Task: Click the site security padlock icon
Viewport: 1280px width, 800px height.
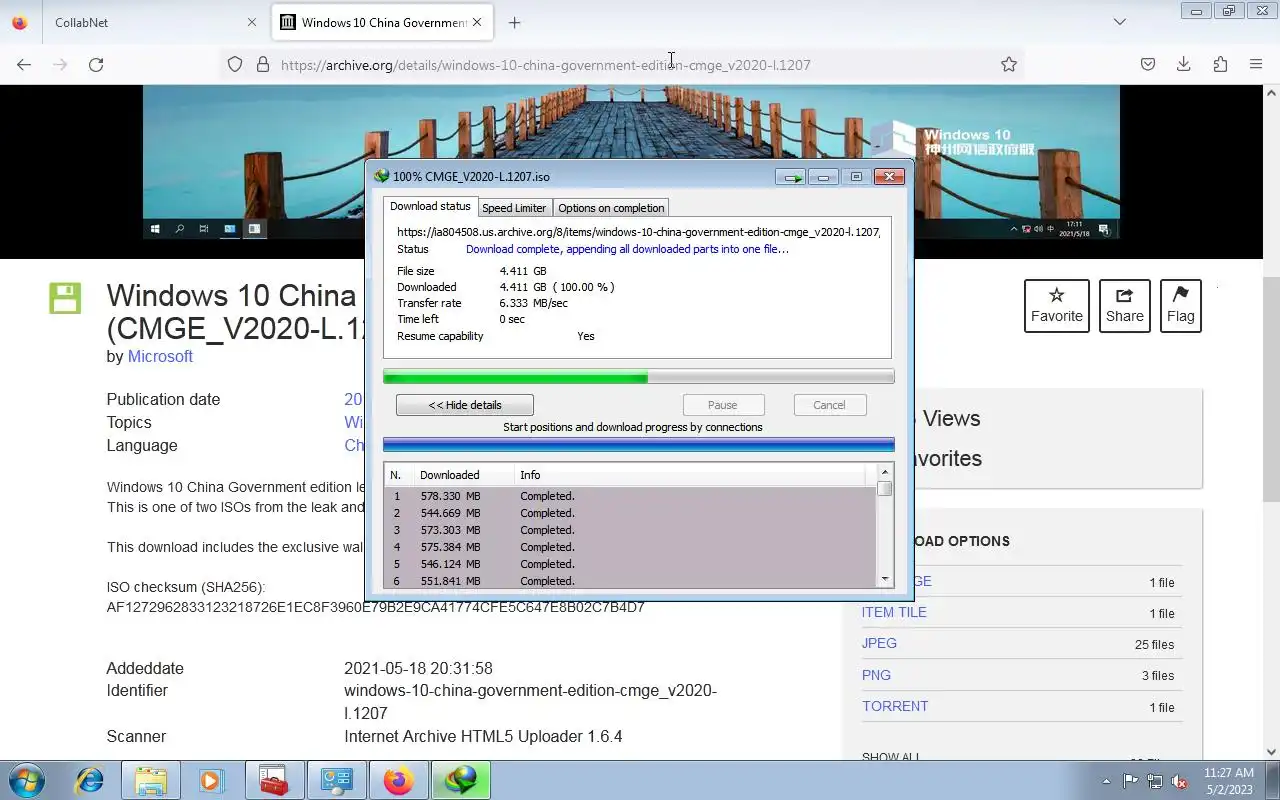Action: (x=263, y=64)
